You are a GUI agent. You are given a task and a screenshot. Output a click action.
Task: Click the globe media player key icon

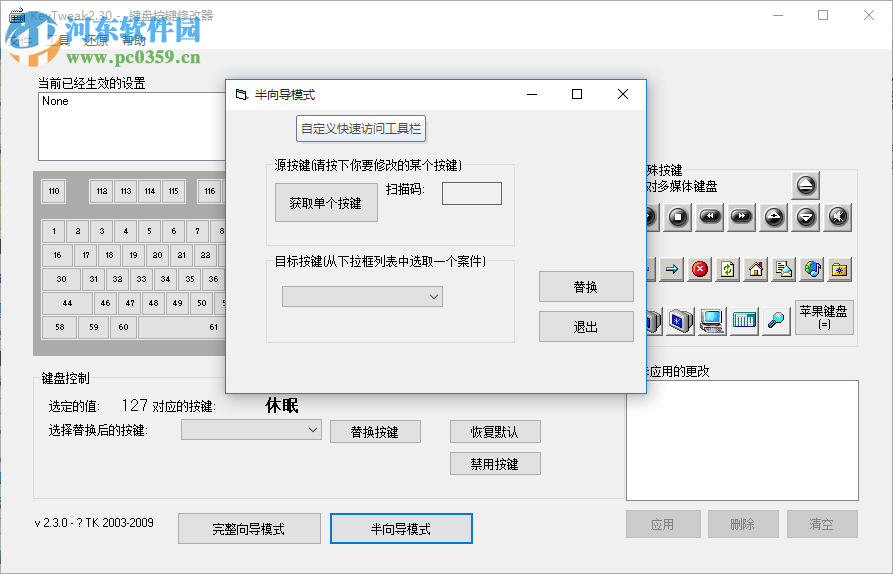click(x=812, y=269)
